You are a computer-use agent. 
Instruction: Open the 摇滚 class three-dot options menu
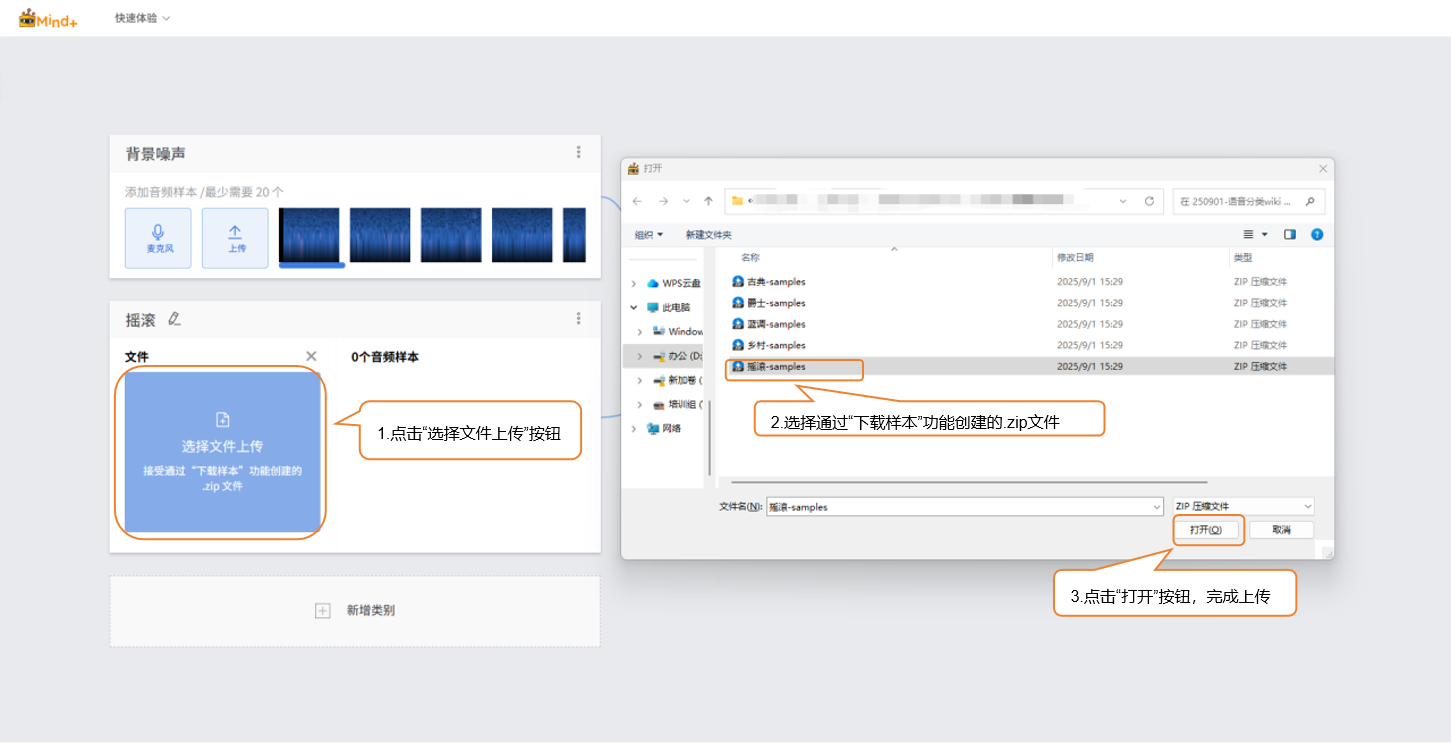[x=578, y=318]
